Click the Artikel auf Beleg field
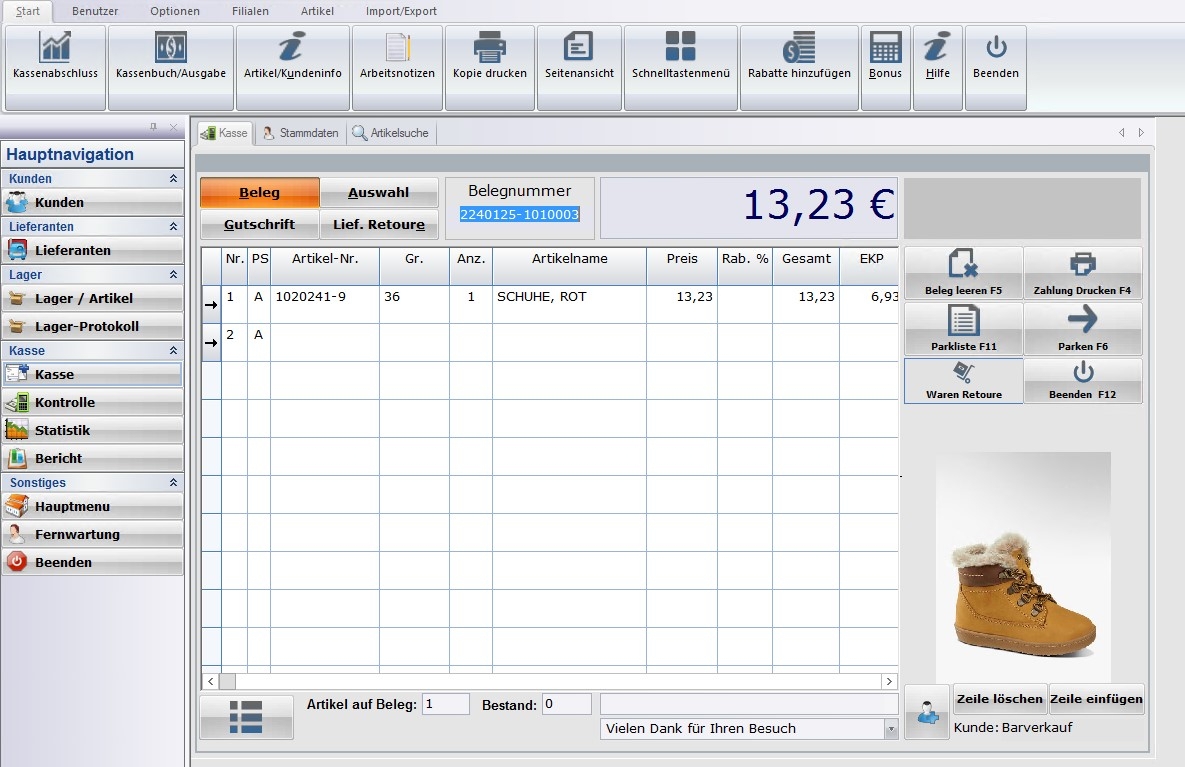 coord(445,704)
